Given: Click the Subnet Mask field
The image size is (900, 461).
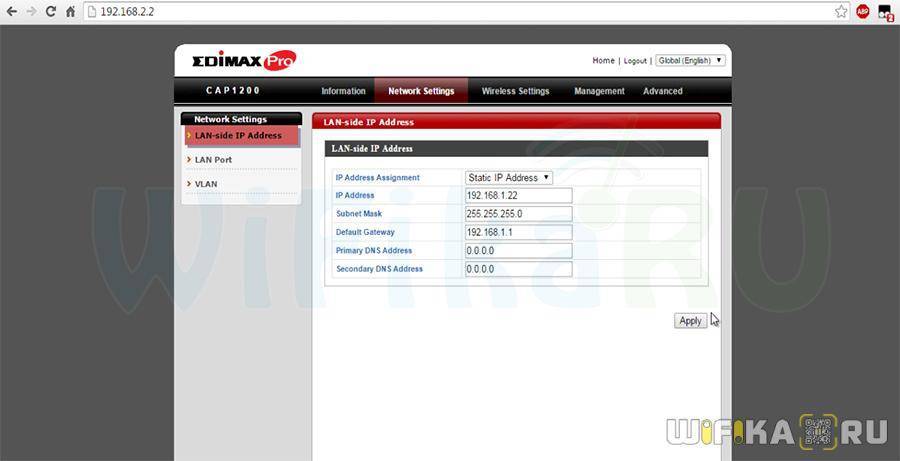Looking at the screenshot, I should (519, 214).
